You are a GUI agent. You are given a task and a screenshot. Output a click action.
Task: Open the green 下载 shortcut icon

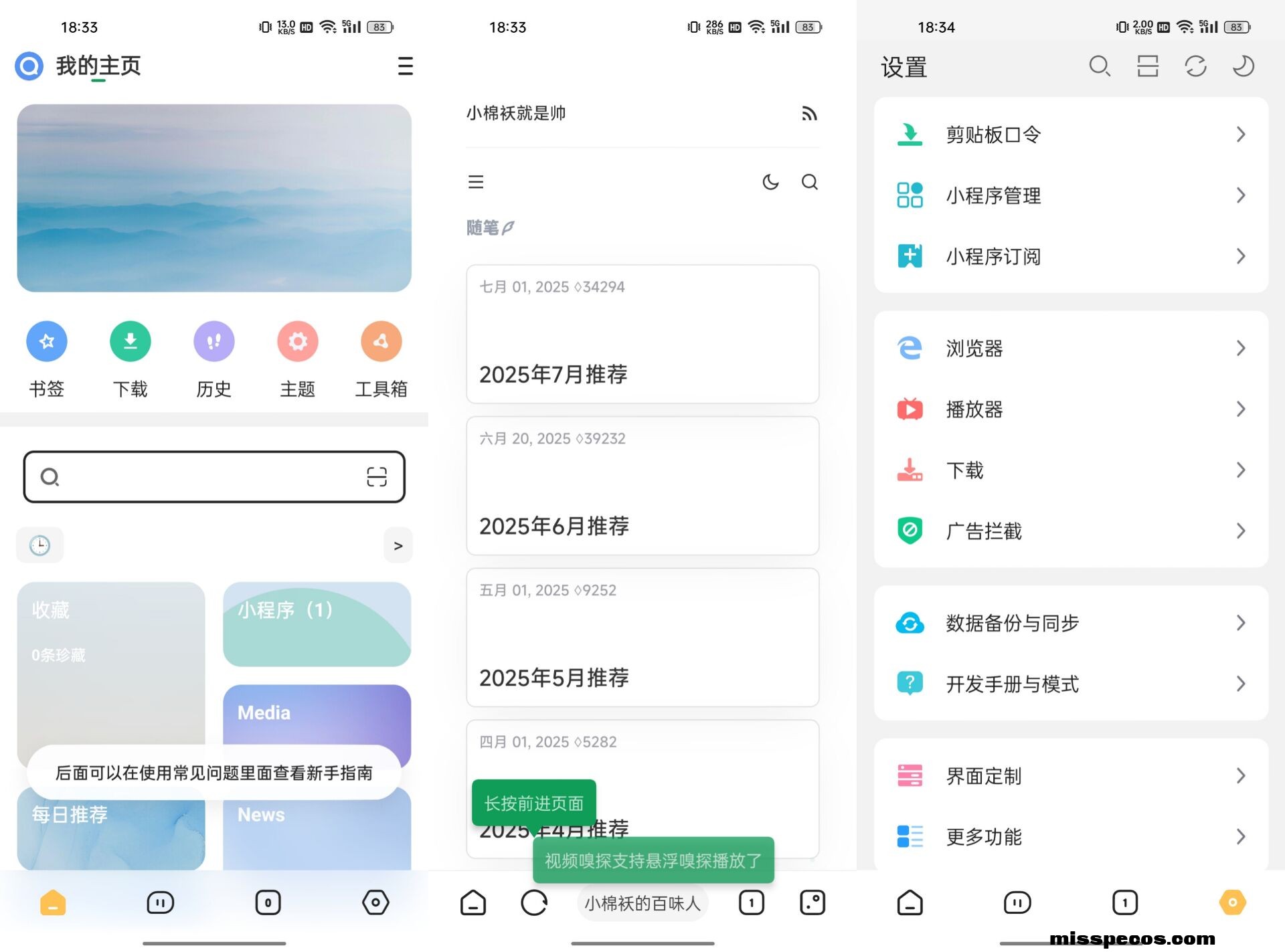click(x=131, y=341)
